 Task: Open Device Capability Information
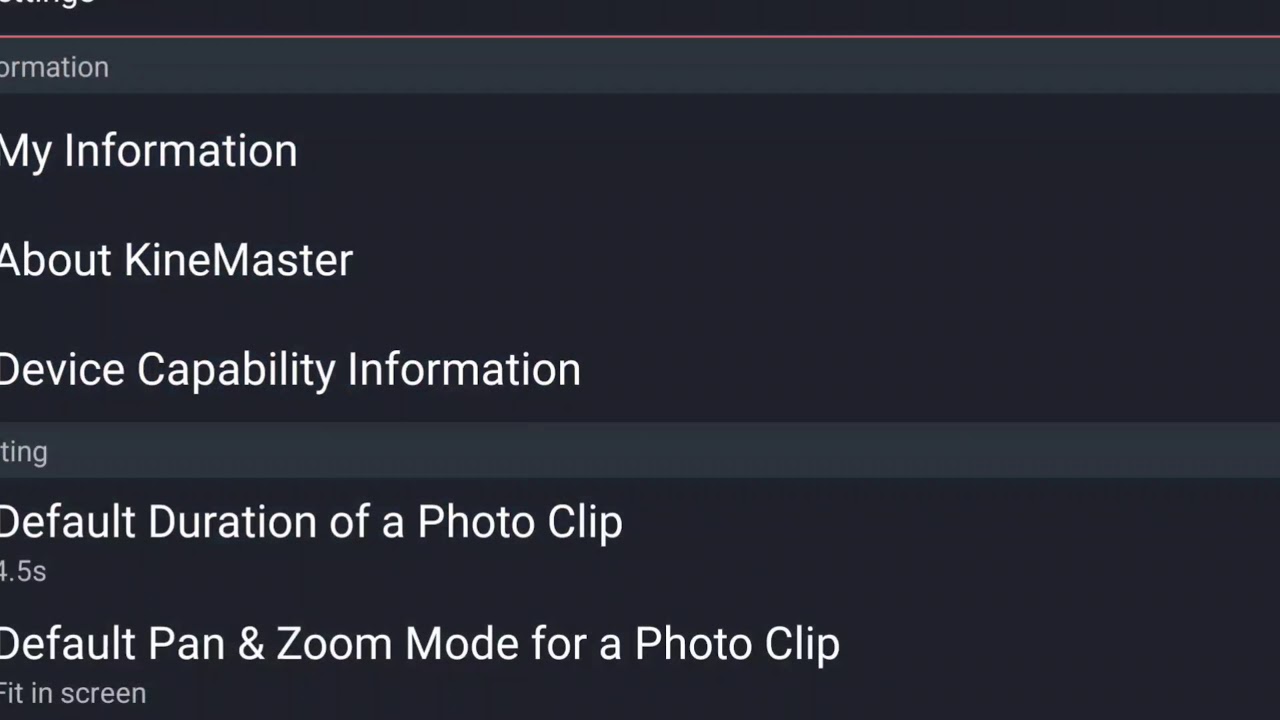click(x=640, y=369)
